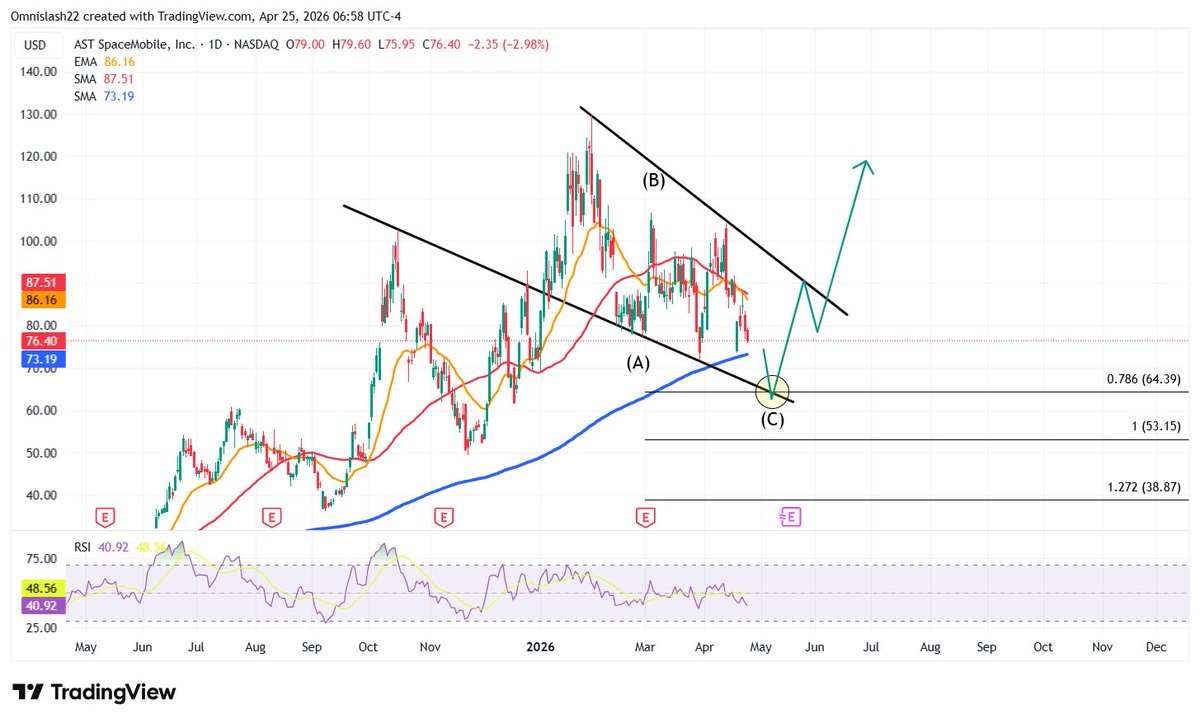The image size is (1200, 723).
Task: Click the purple upcoming earnings marker
Action: [790, 517]
